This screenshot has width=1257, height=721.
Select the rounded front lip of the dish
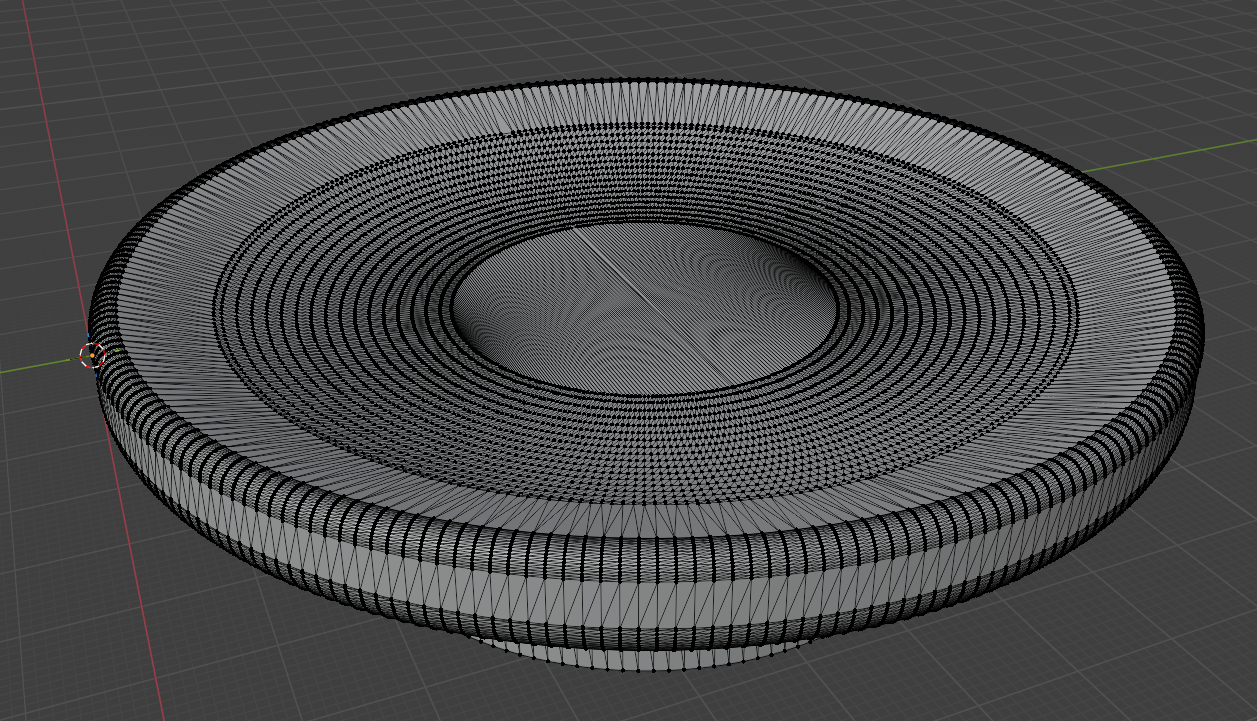click(640, 520)
